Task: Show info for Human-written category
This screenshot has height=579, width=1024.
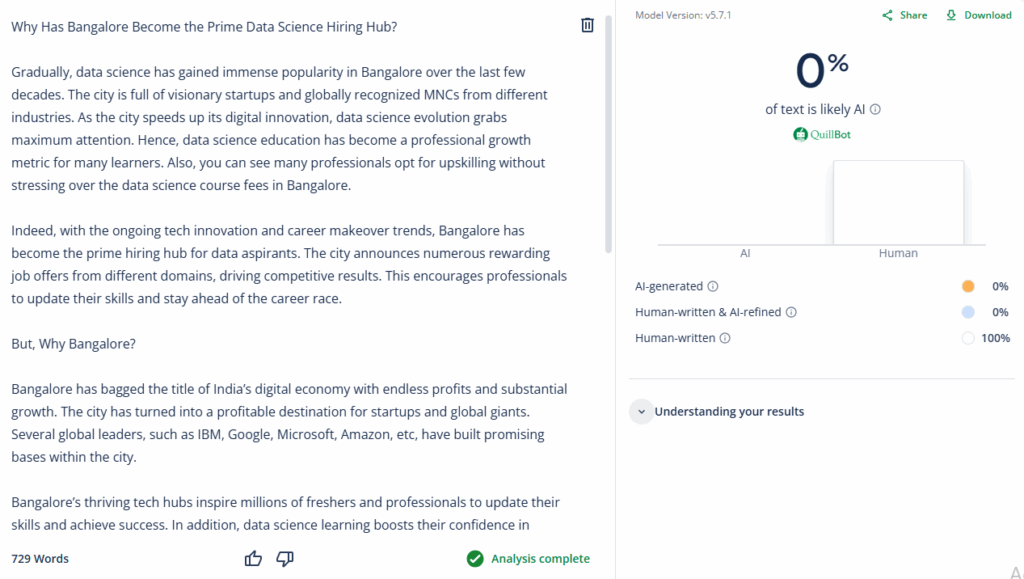Action: tap(725, 338)
